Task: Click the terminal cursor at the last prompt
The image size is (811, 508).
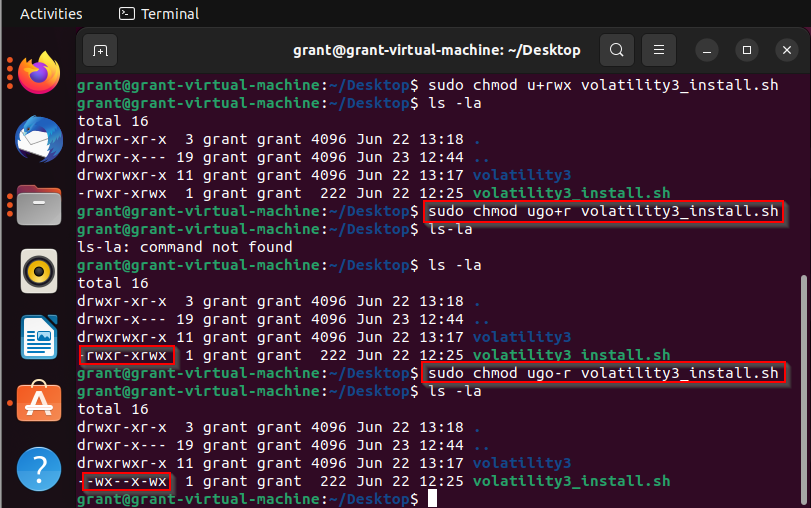Action: point(432,499)
